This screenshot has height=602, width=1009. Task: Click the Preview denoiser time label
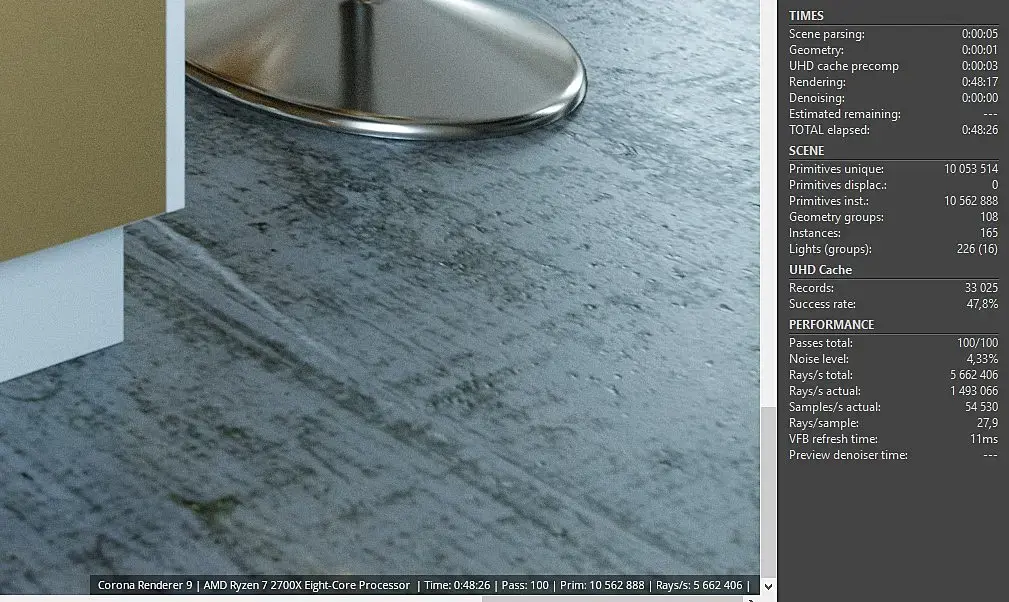point(848,455)
